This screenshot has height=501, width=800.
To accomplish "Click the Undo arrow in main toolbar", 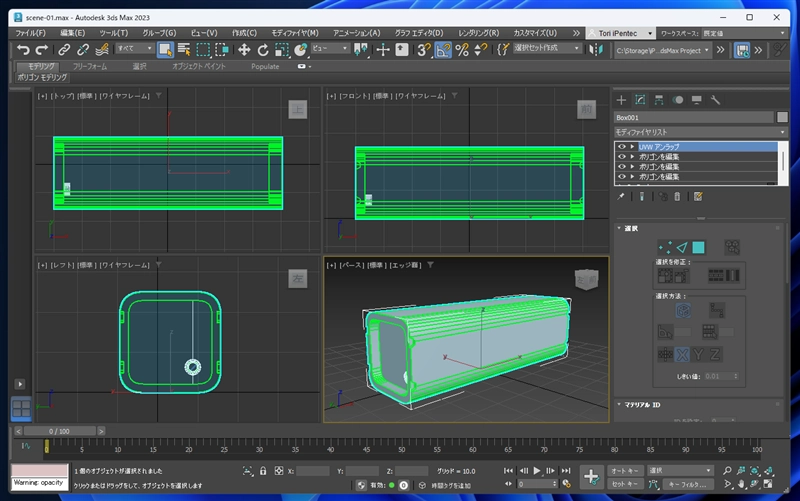I will [22, 49].
